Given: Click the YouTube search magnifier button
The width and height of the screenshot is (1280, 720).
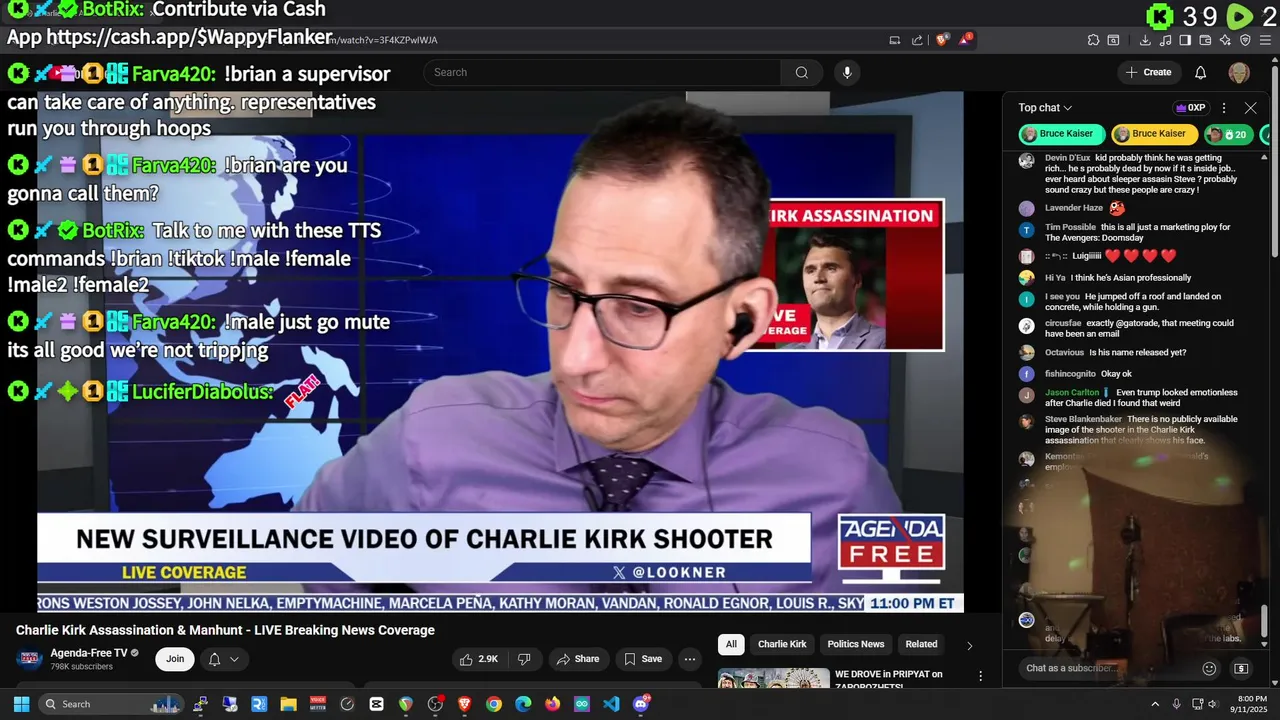Looking at the screenshot, I should [802, 72].
